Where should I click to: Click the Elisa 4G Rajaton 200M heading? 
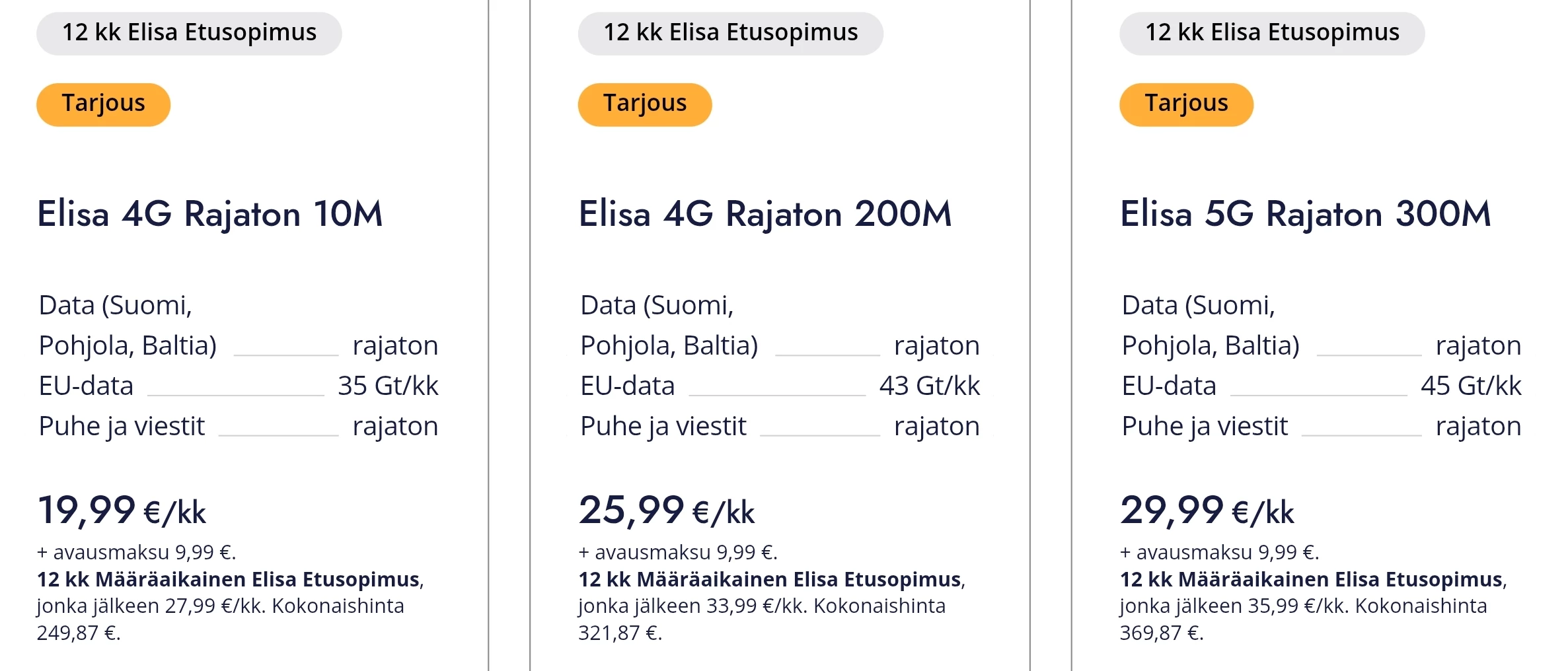click(x=765, y=214)
